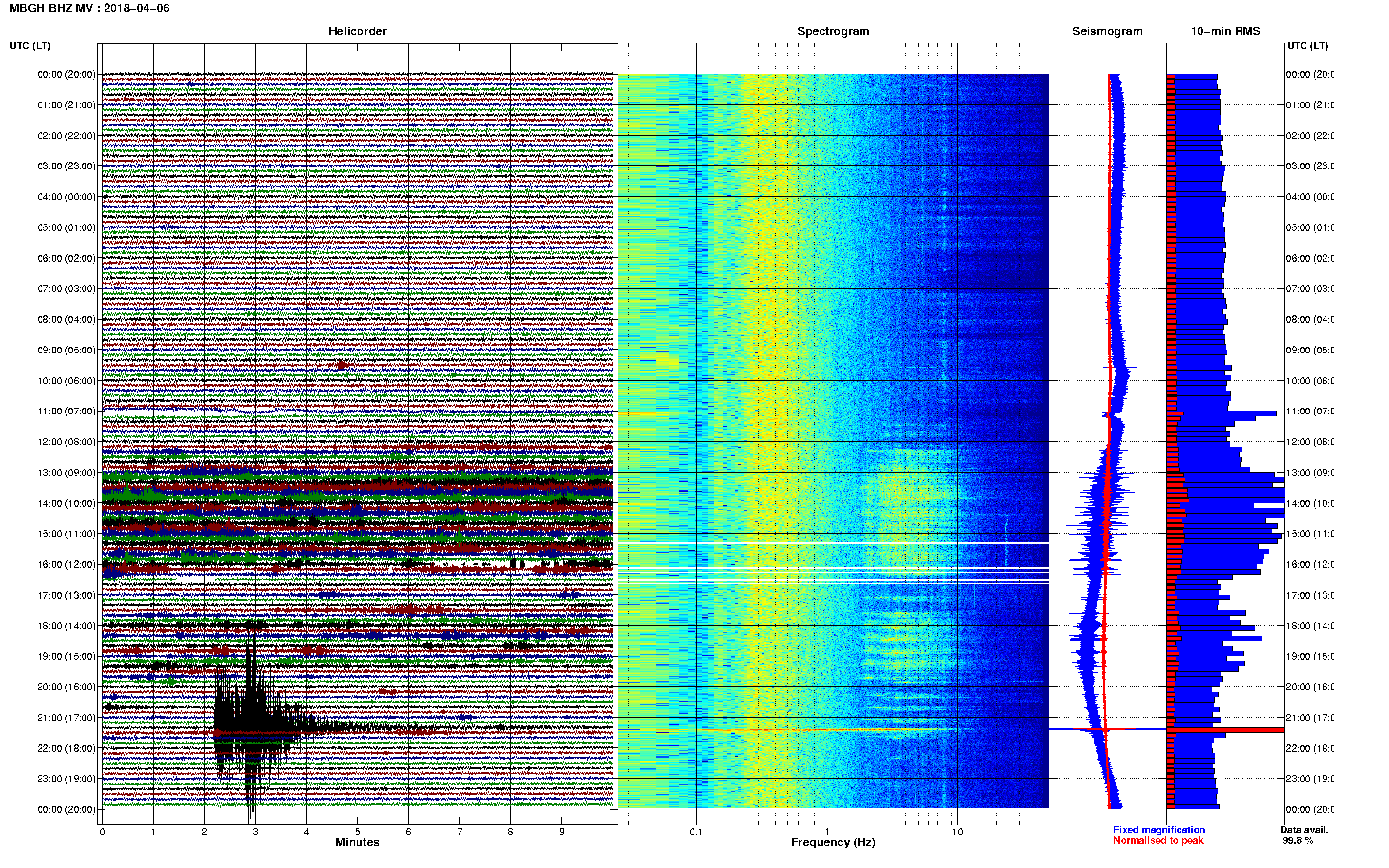Click the right-side '14:00' RMS time label
The image size is (1389, 868).
[x=1310, y=503]
